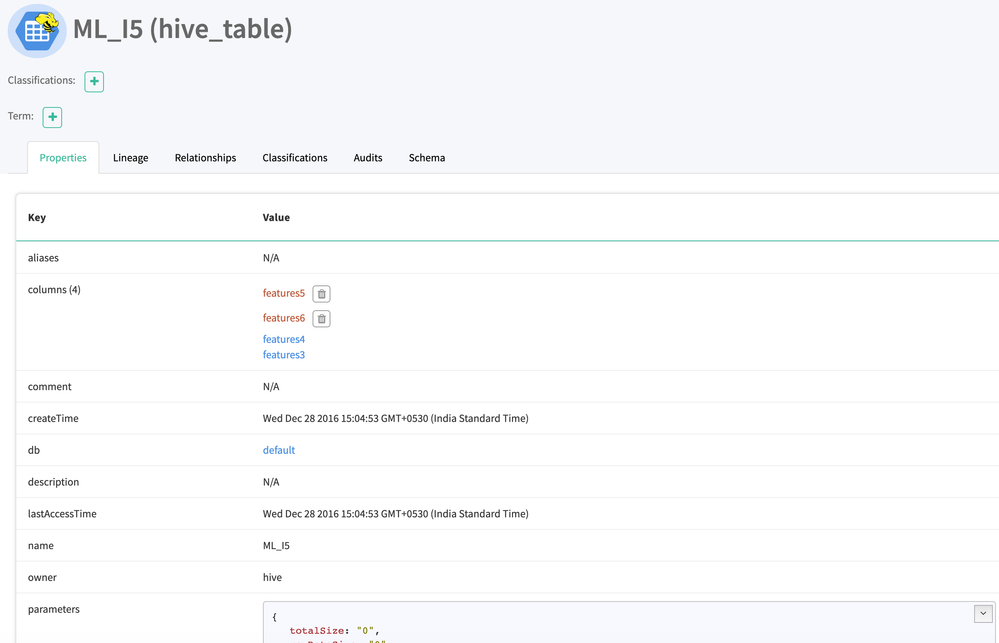Select the owner key cell
Image resolution: width=999 pixels, height=643 pixels.
click(42, 577)
